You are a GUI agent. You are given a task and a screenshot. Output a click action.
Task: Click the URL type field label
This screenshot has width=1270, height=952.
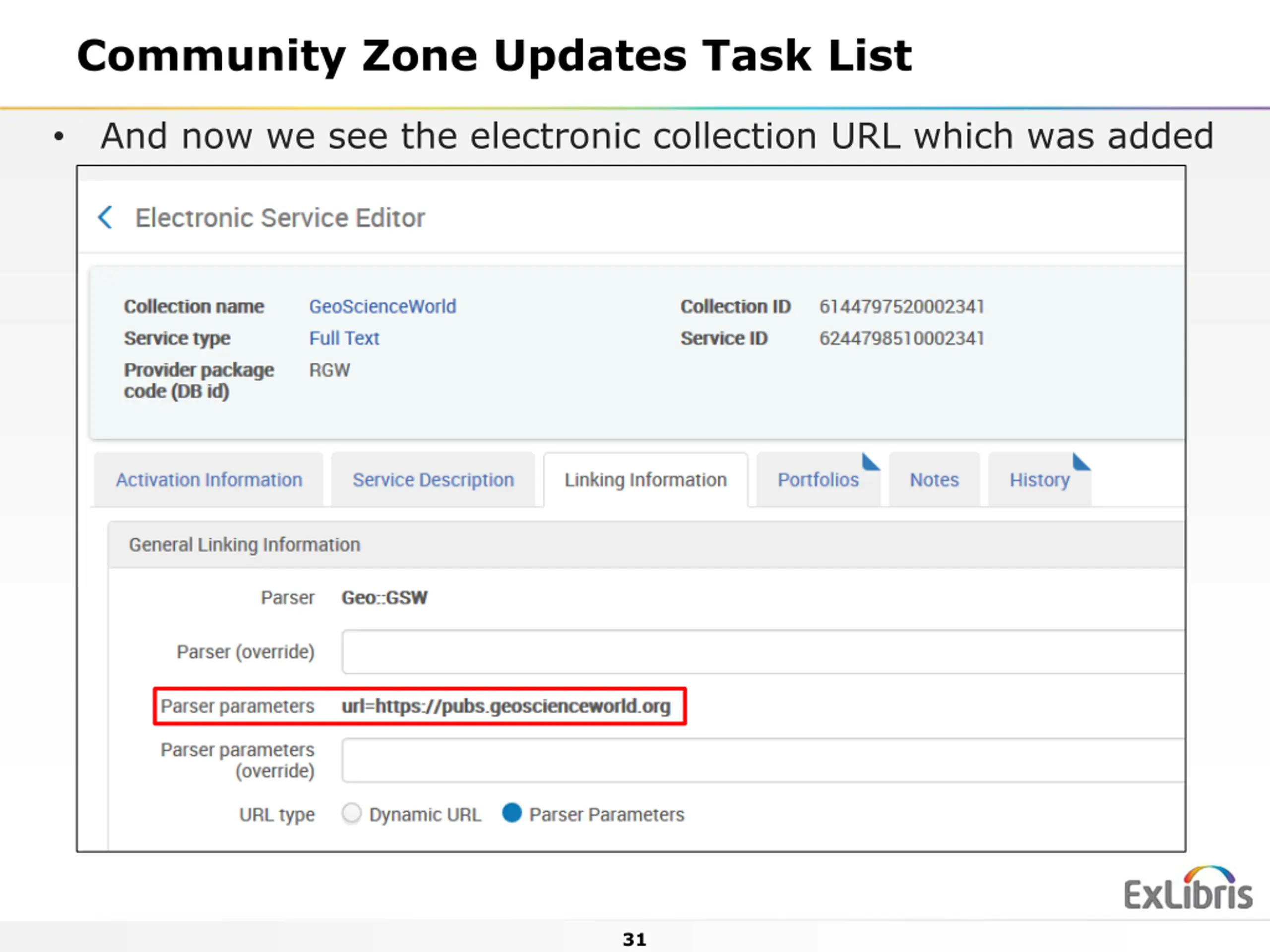(277, 815)
